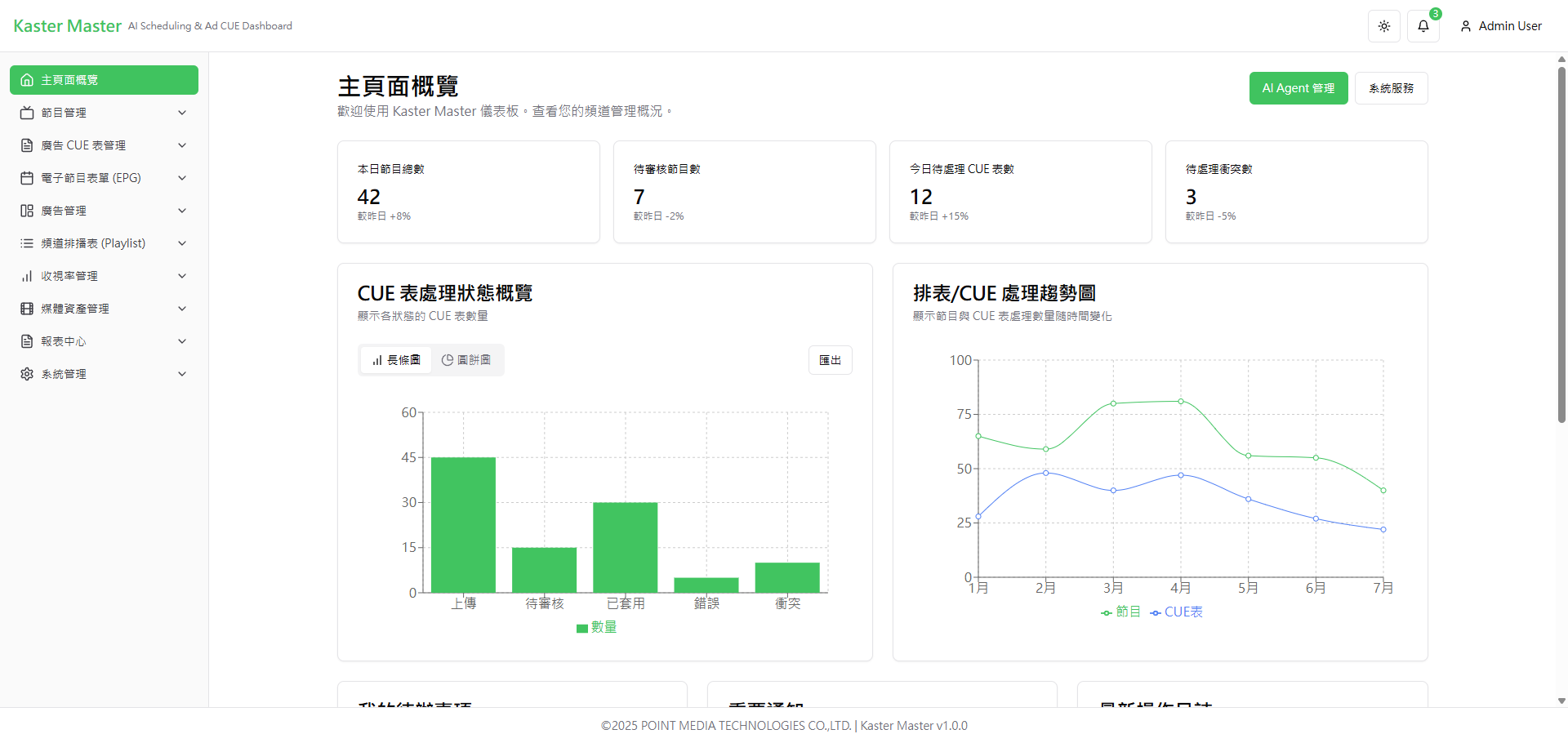1568x743 pixels.
Task: Click the bar chart icon next to 收視率管理
Action: tap(27, 276)
